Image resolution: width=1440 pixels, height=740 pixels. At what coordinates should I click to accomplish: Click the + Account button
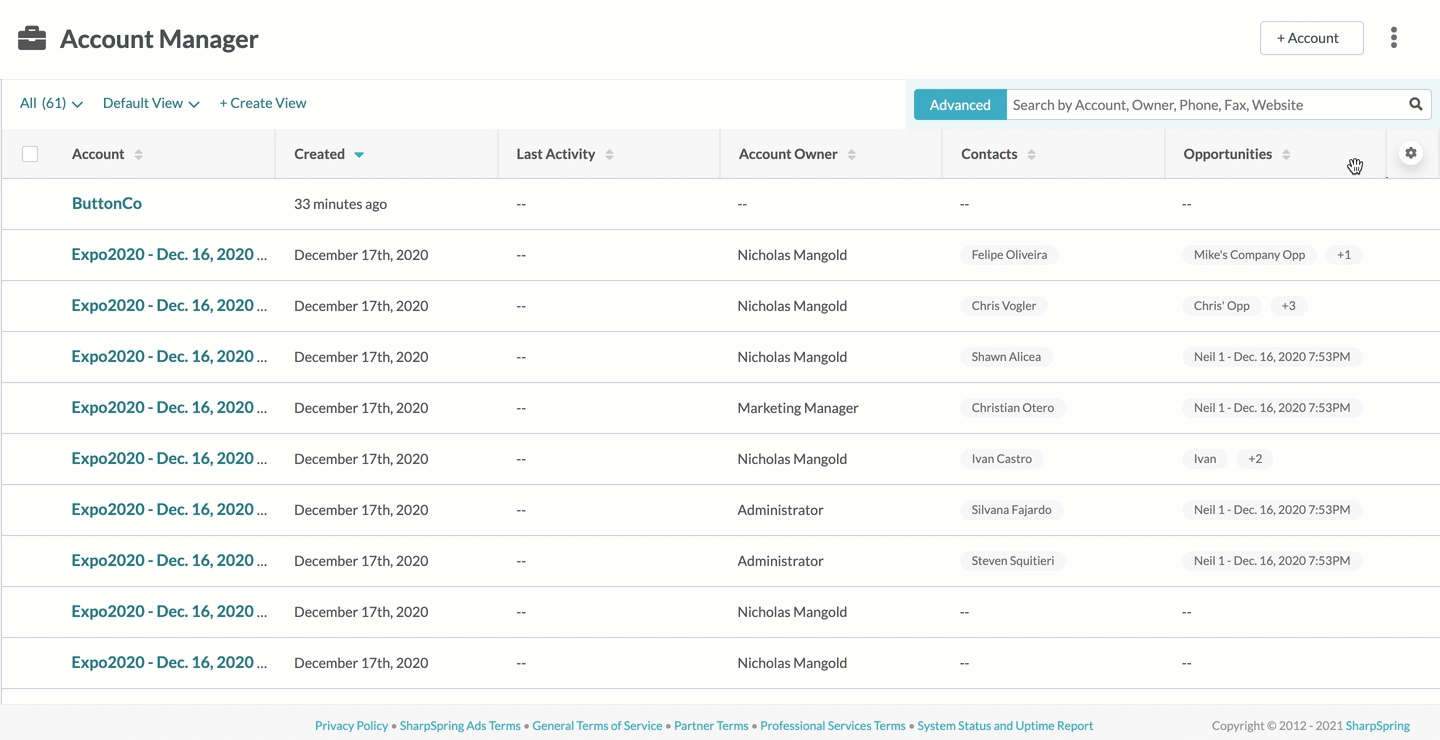(x=1312, y=38)
